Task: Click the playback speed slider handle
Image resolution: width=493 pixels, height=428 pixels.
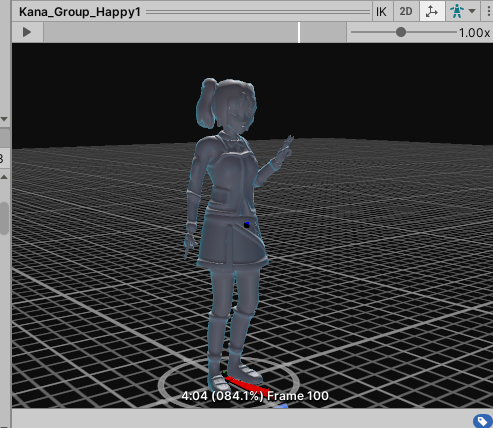Action: [401, 32]
